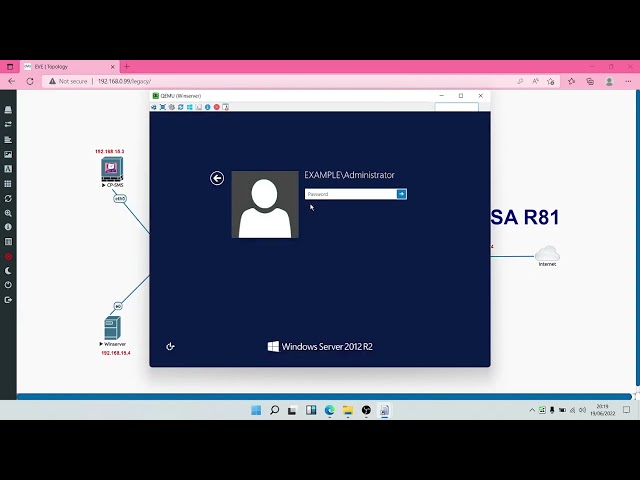
Task: Click the 192.168.15.3 IP label
Action: point(109,151)
